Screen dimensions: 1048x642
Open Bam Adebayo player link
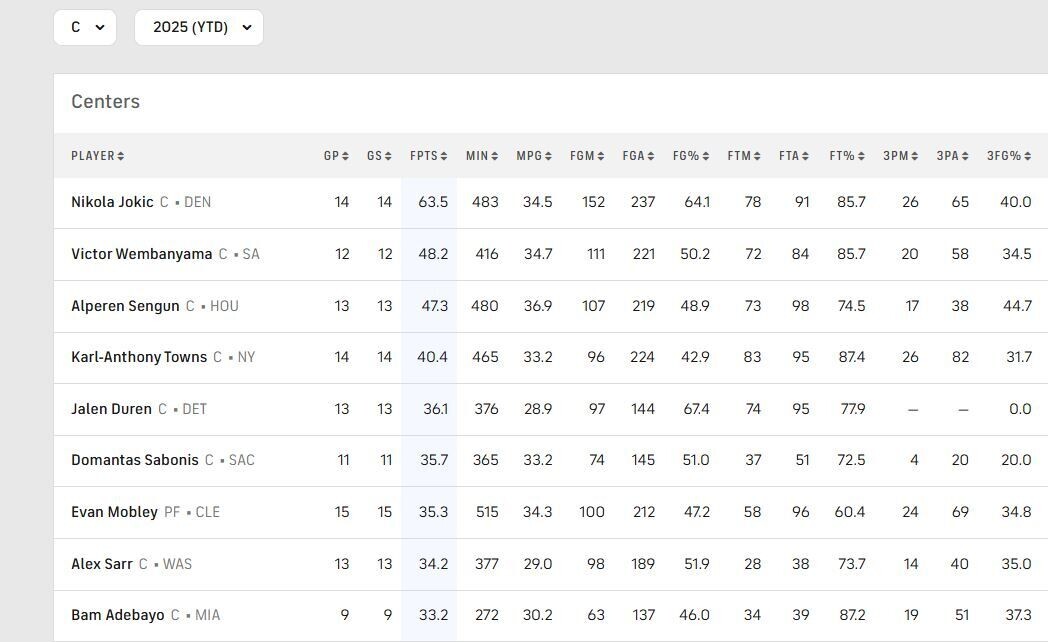[118, 615]
